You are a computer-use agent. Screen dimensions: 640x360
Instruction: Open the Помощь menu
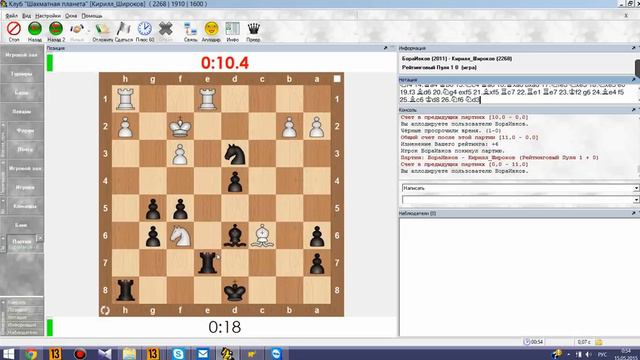coord(92,16)
